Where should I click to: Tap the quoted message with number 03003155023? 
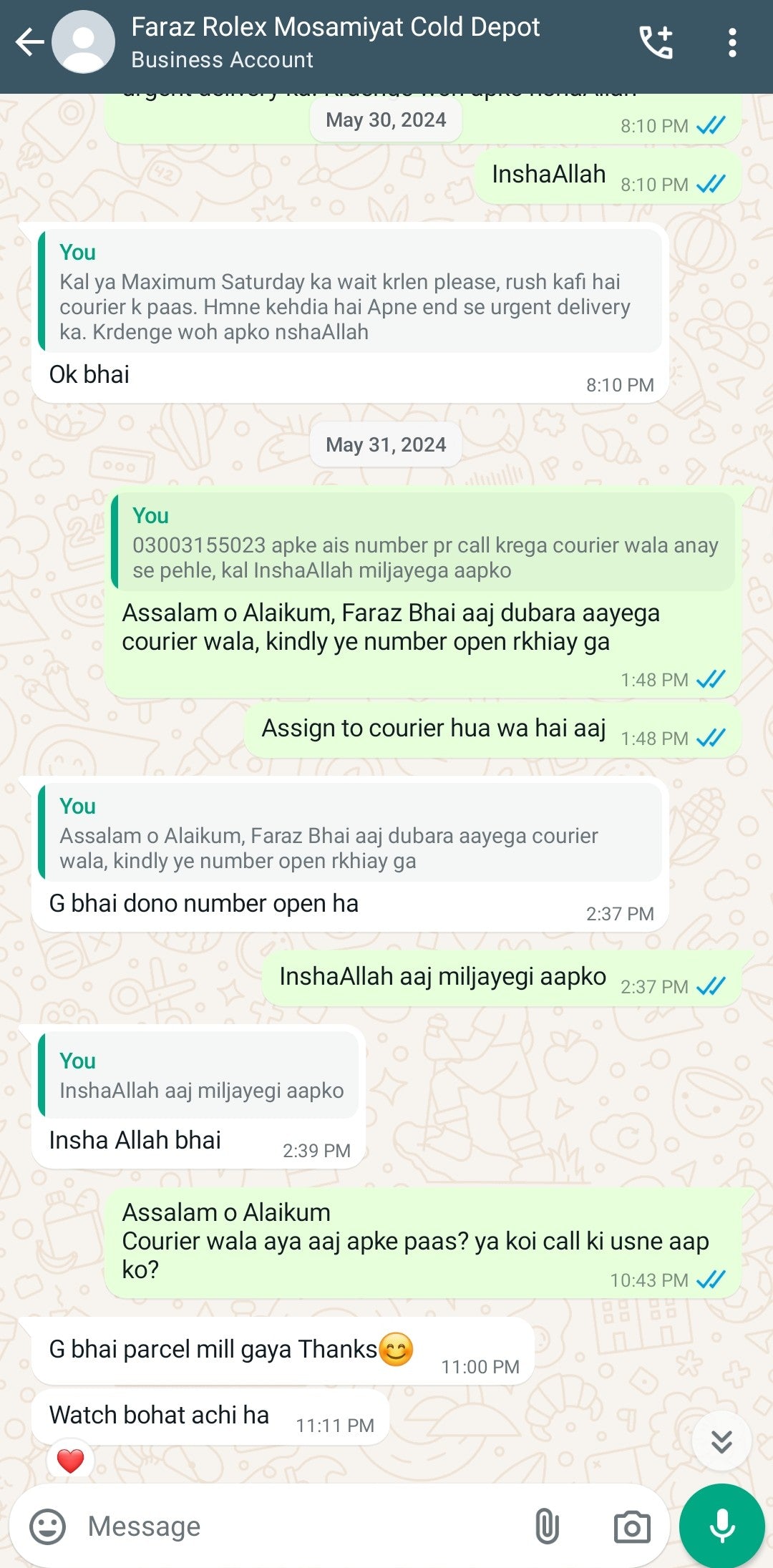[423, 542]
